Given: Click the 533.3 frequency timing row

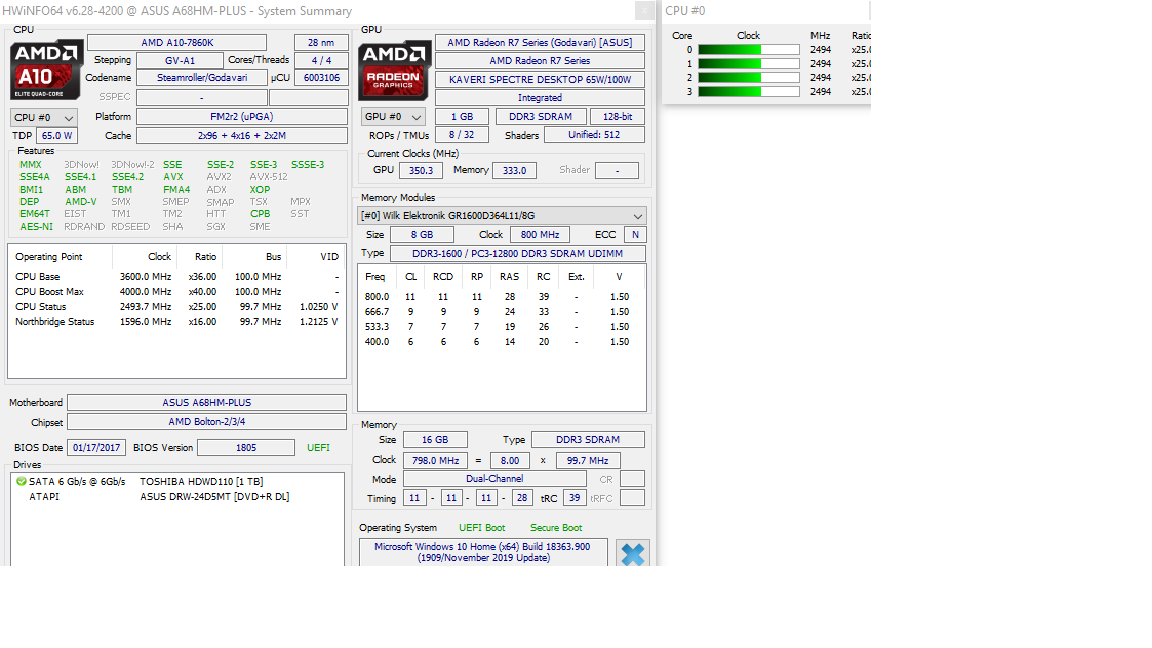Looking at the screenshot, I should pos(501,327).
